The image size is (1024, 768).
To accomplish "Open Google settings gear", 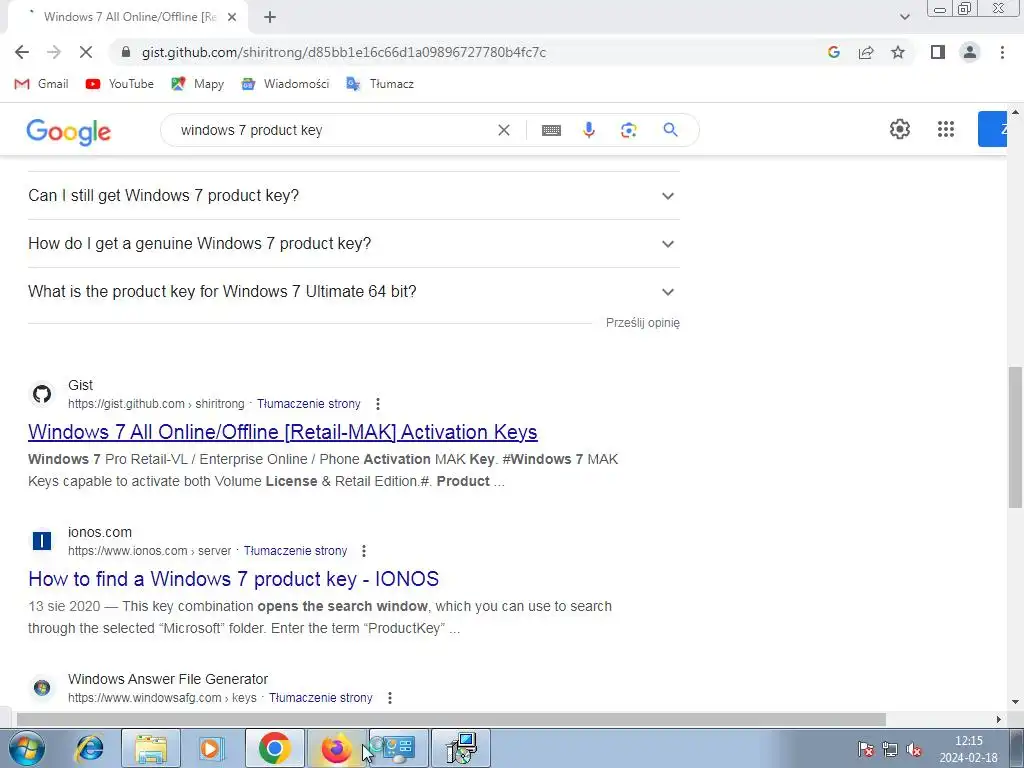I will [900, 129].
